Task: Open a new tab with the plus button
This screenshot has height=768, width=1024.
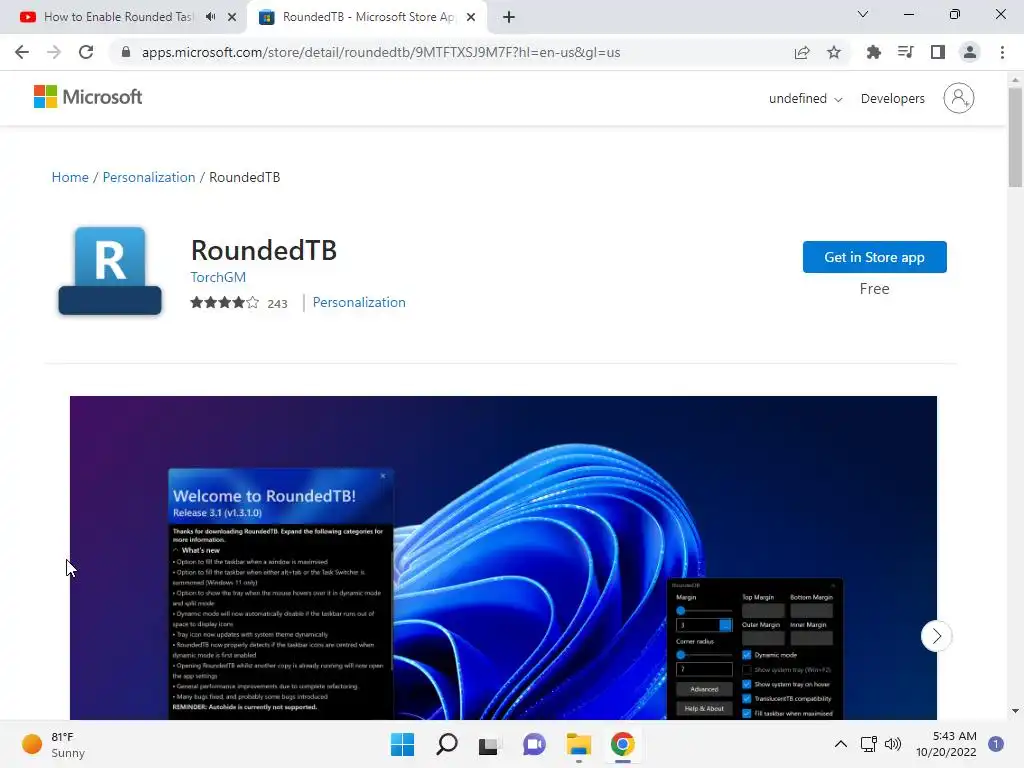Action: point(509,17)
